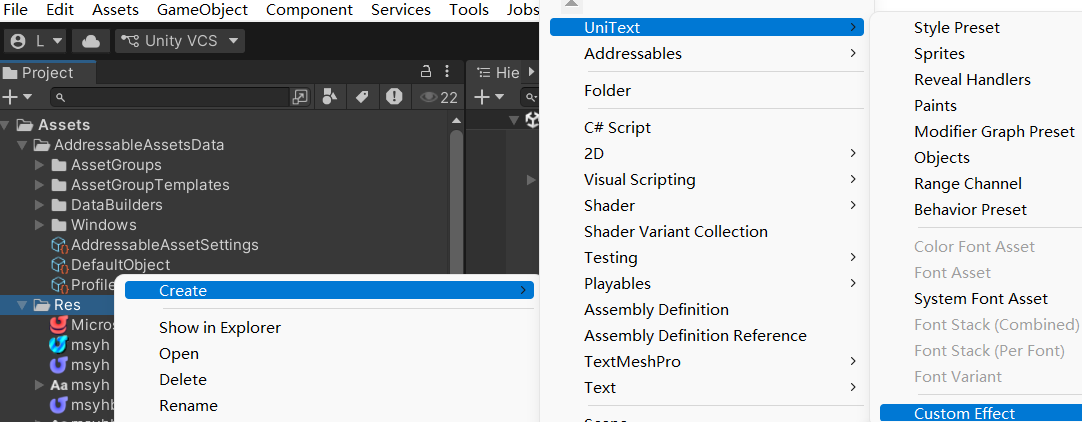Image resolution: width=1082 pixels, height=422 pixels.
Task: Expand the DataBuilders folder arrow
Action: point(40,205)
